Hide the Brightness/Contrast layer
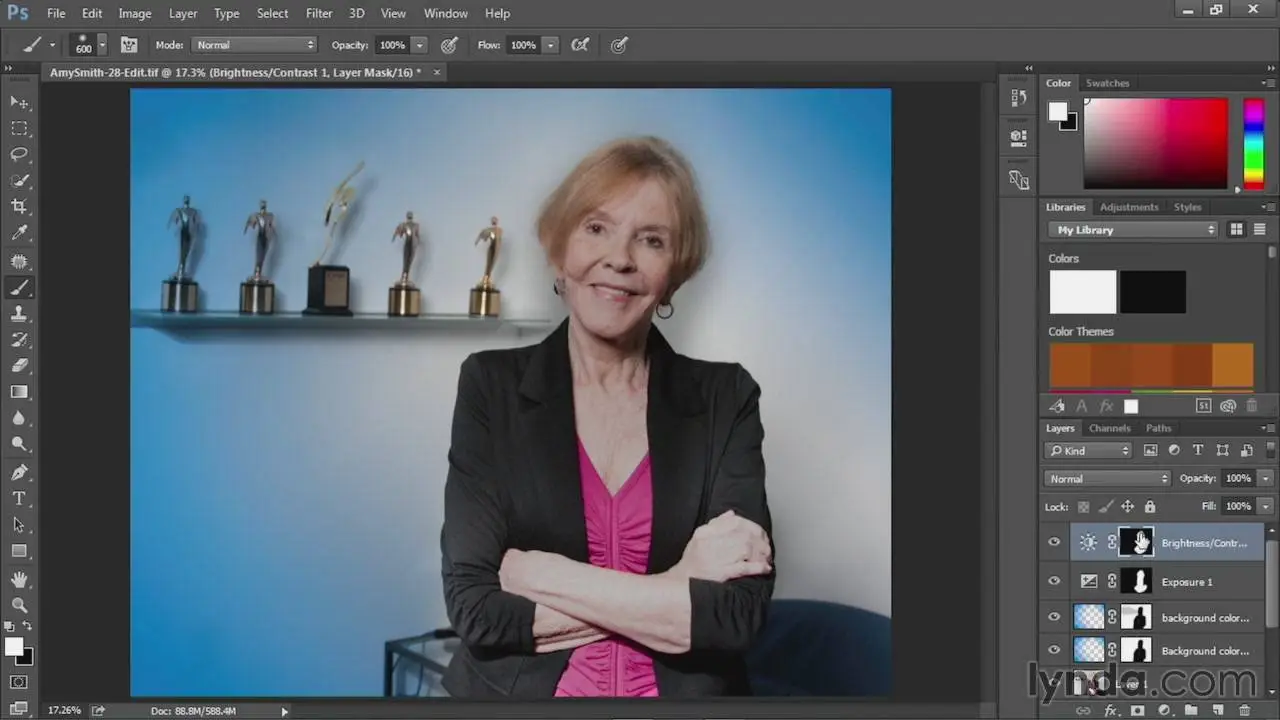 point(1054,543)
